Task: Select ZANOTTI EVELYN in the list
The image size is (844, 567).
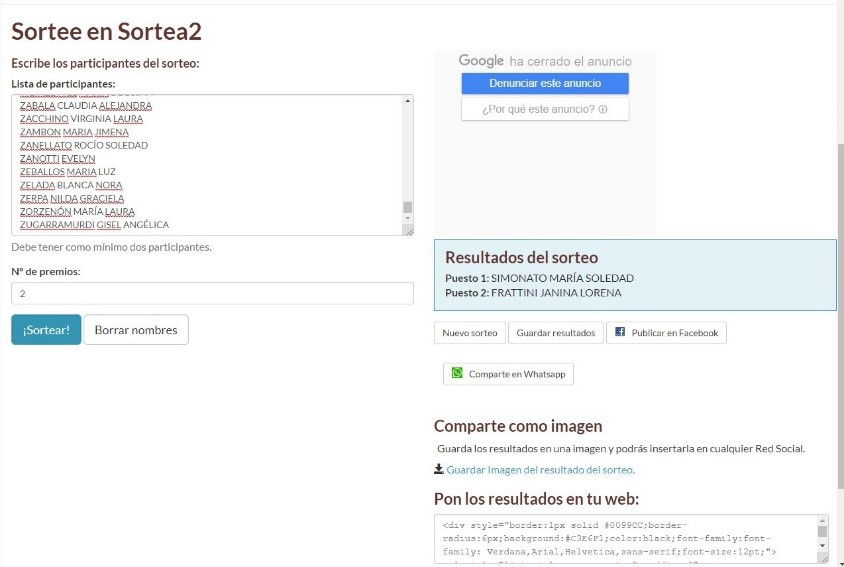Action: (x=58, y=158)
